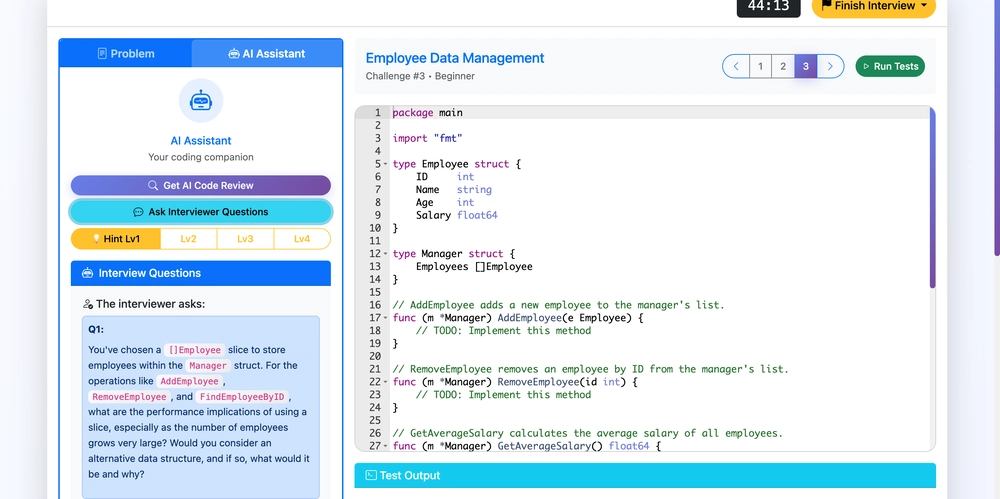Click line number 16 in the gutter
Image resolution: width=1000 pixels, height=499 pixels.
(x=375, y=305)
